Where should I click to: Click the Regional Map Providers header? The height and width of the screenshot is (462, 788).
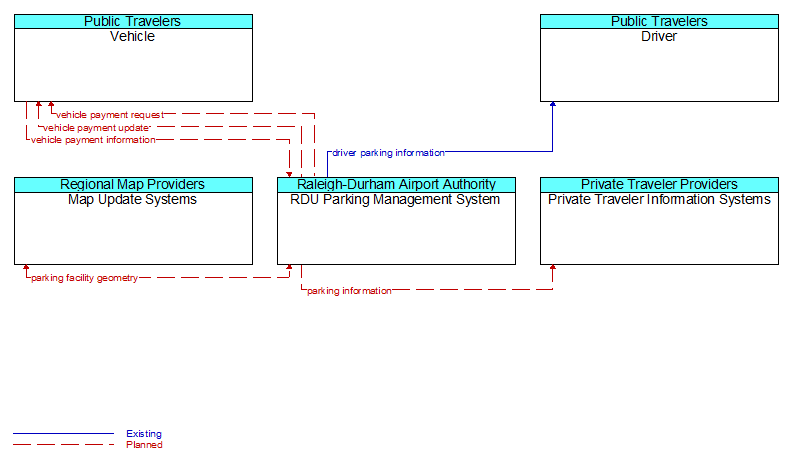coord(133,184)
